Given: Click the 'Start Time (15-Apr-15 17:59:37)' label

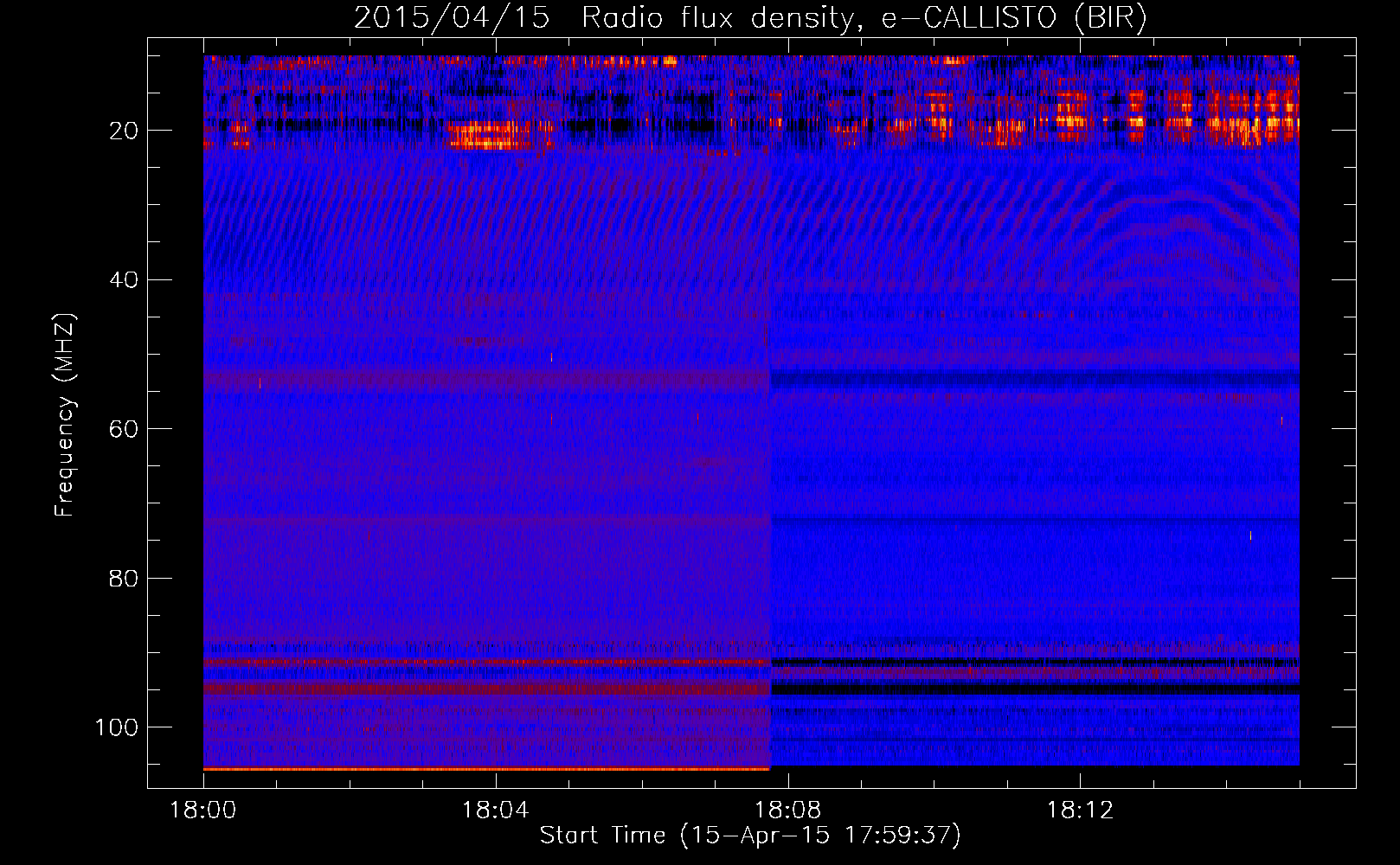Looking at the screenshot, I should click(750, 836).
